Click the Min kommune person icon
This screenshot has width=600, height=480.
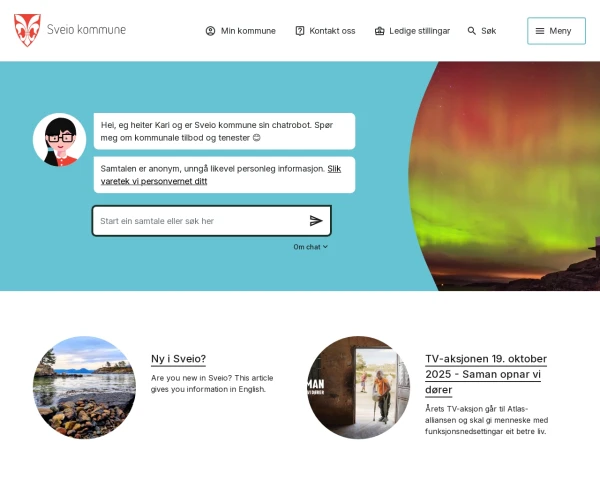pos(210,31)
